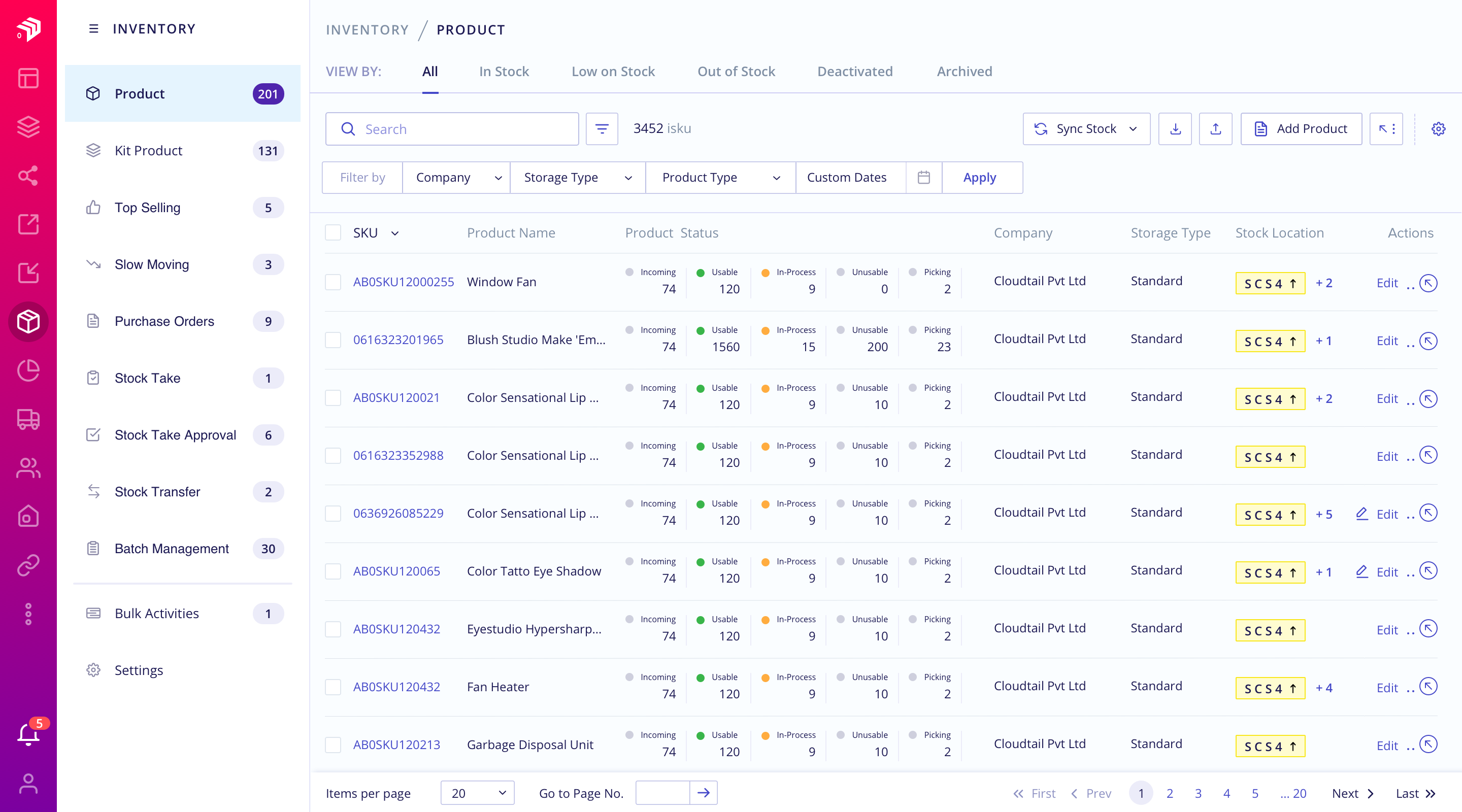Switch to the Out of Stock tab
The height and width of the screenshot is (812, 1462).
[x=736, y=72]
